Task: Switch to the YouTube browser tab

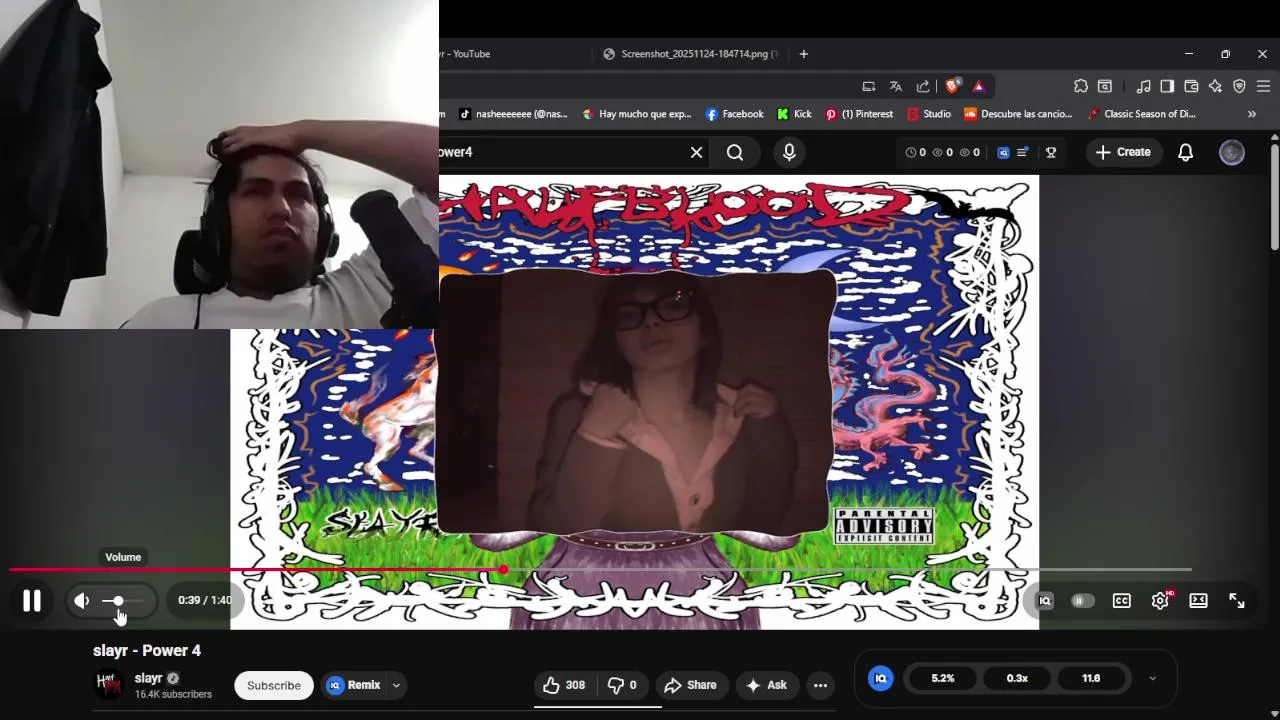Action: coord(515,54)
